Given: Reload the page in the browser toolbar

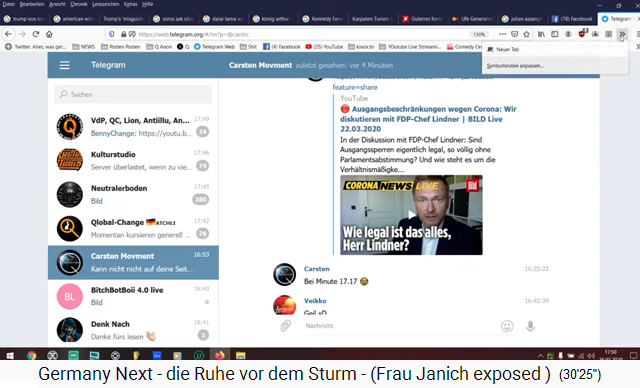Looking at the screenshot, I should pos(36,34).
